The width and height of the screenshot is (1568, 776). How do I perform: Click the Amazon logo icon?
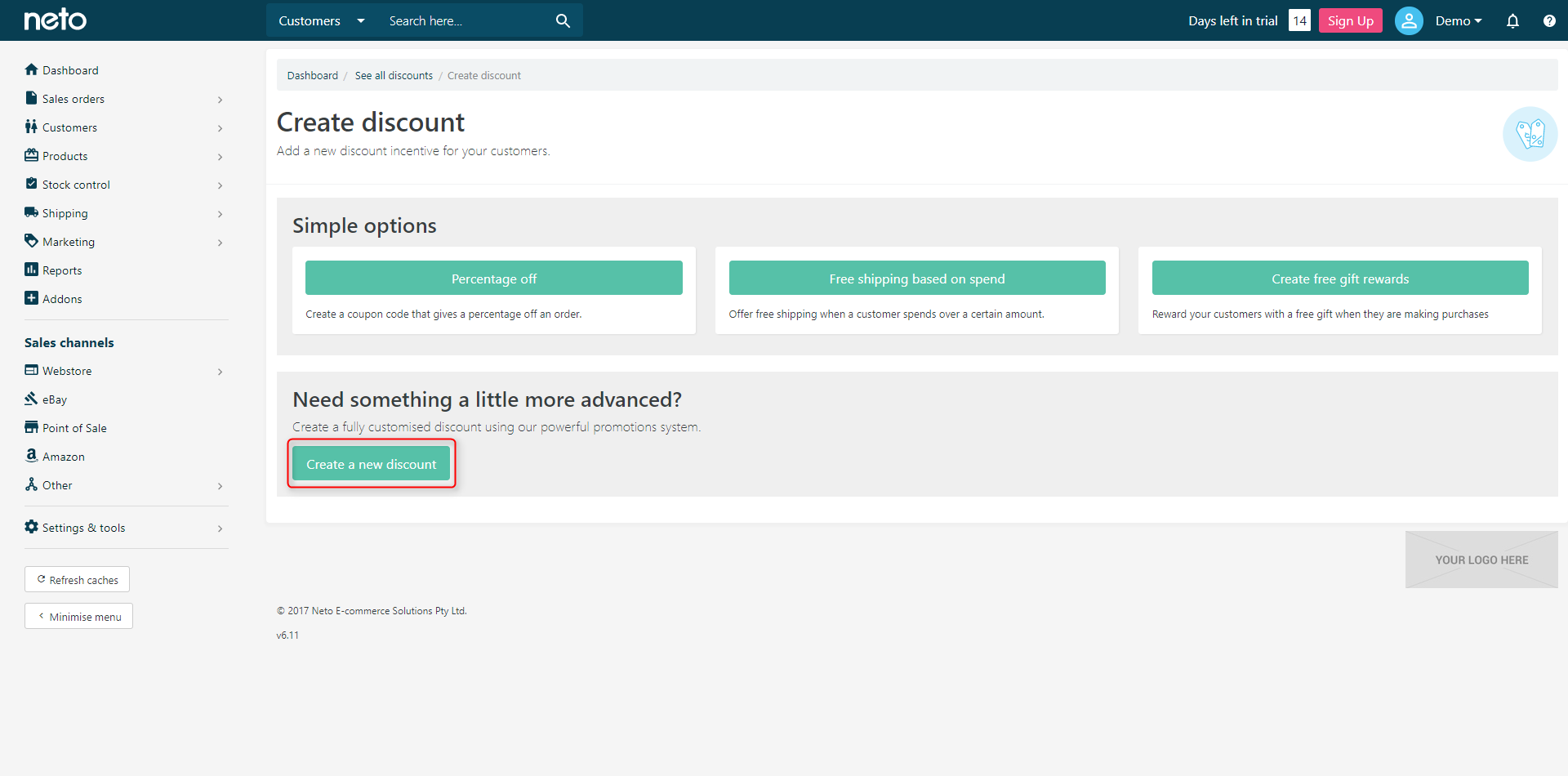click(31, 456)
